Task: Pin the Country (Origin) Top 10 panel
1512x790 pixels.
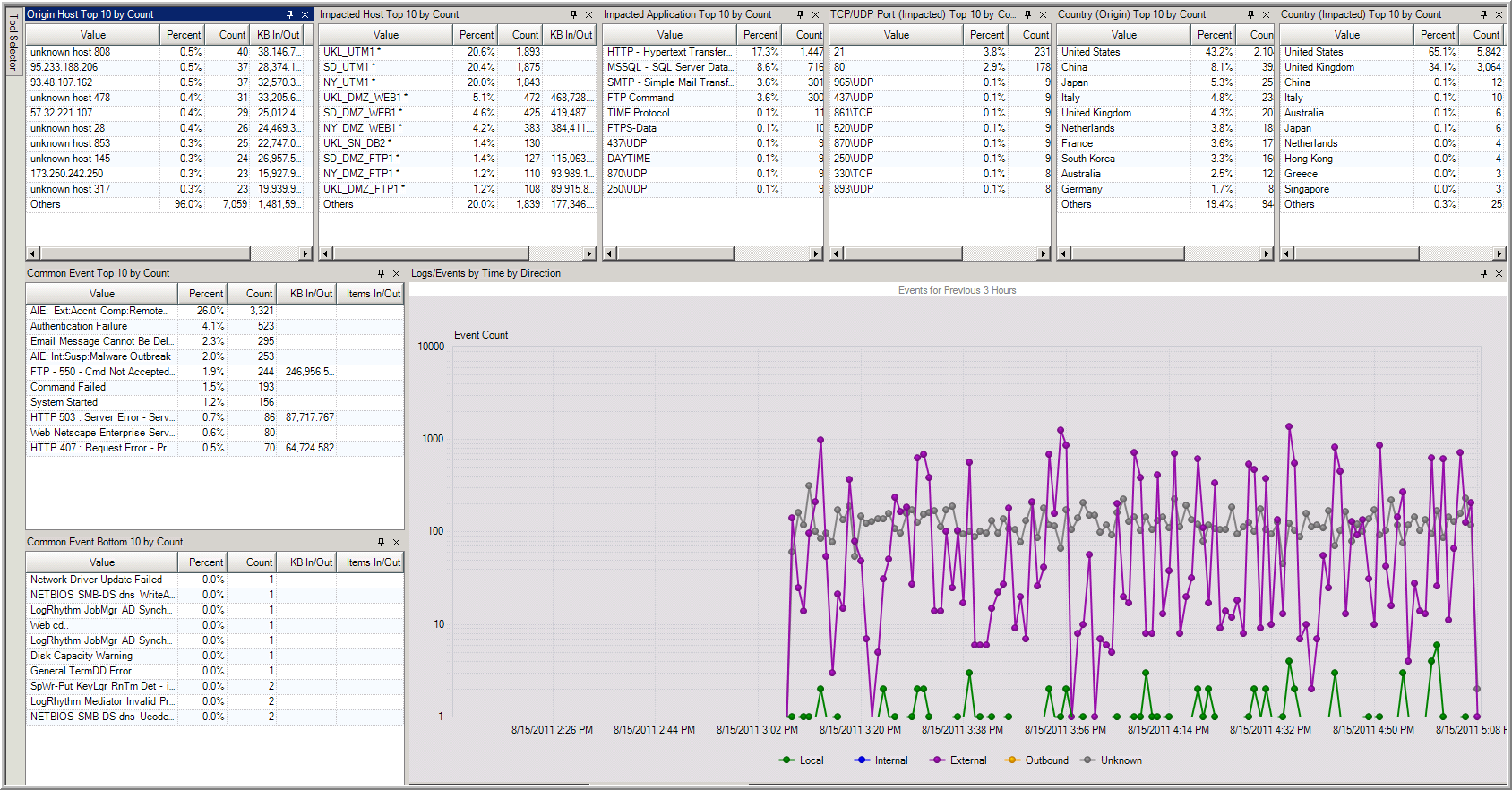Action: pyautogui.click(x=1250, y=14)
